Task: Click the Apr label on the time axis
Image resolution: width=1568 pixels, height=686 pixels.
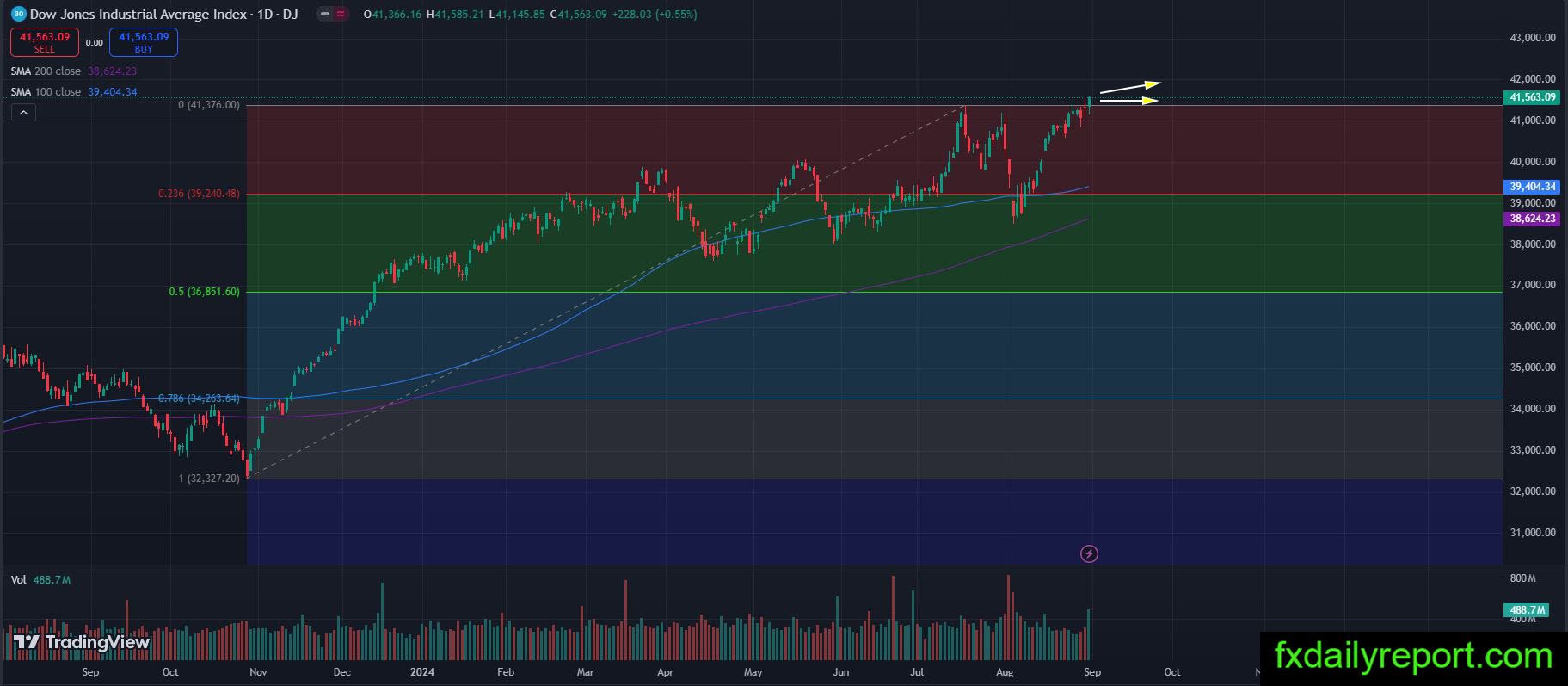Action: [665, 672]
